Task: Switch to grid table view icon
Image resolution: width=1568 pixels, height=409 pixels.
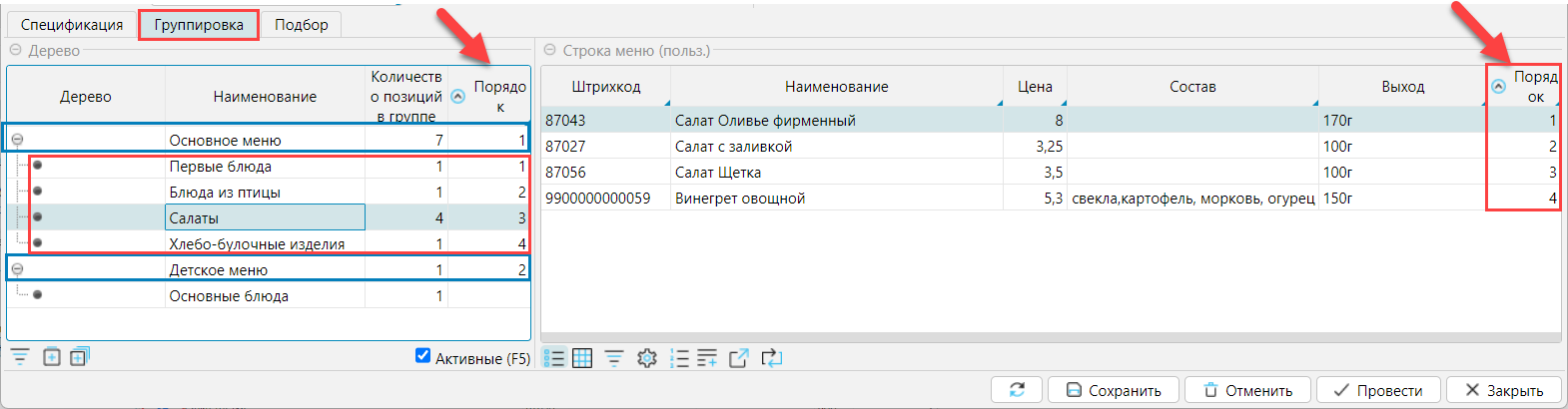Action: pos(582,358)
